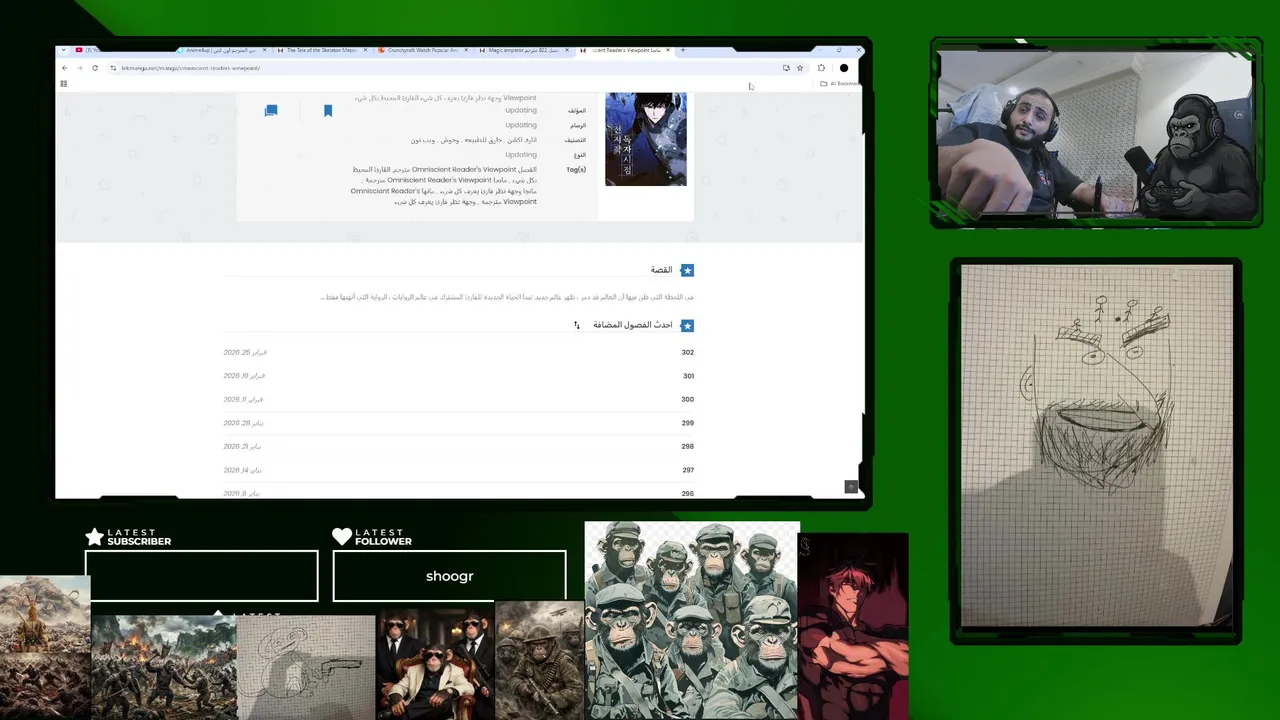Open the comments speech-bubble icon
The image size is (1280, 720).
[271, 111]
